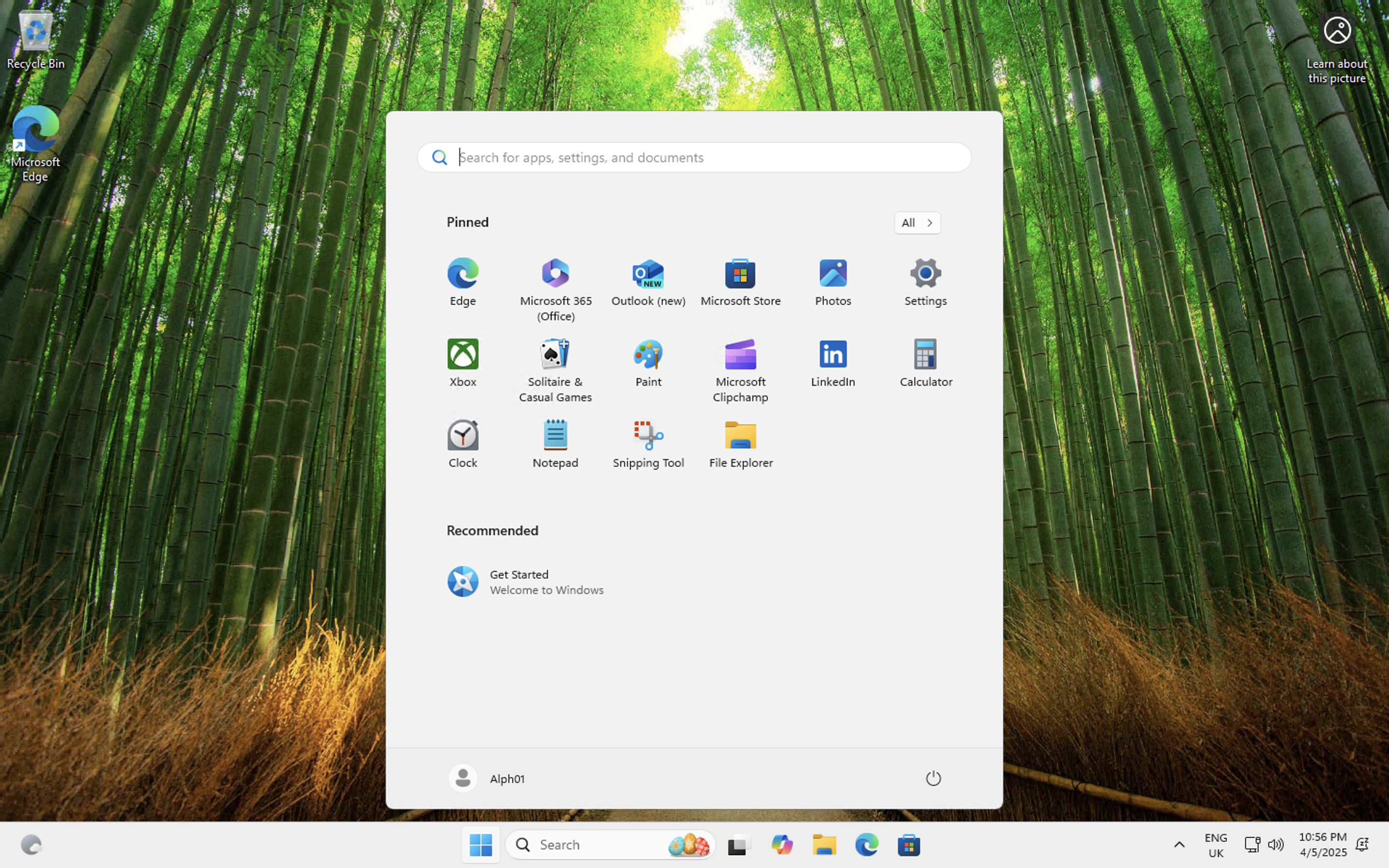This screenshot has width=1389, height=868.
Task: Open Outlook (new) pinned app
Action: coord(648,283)
